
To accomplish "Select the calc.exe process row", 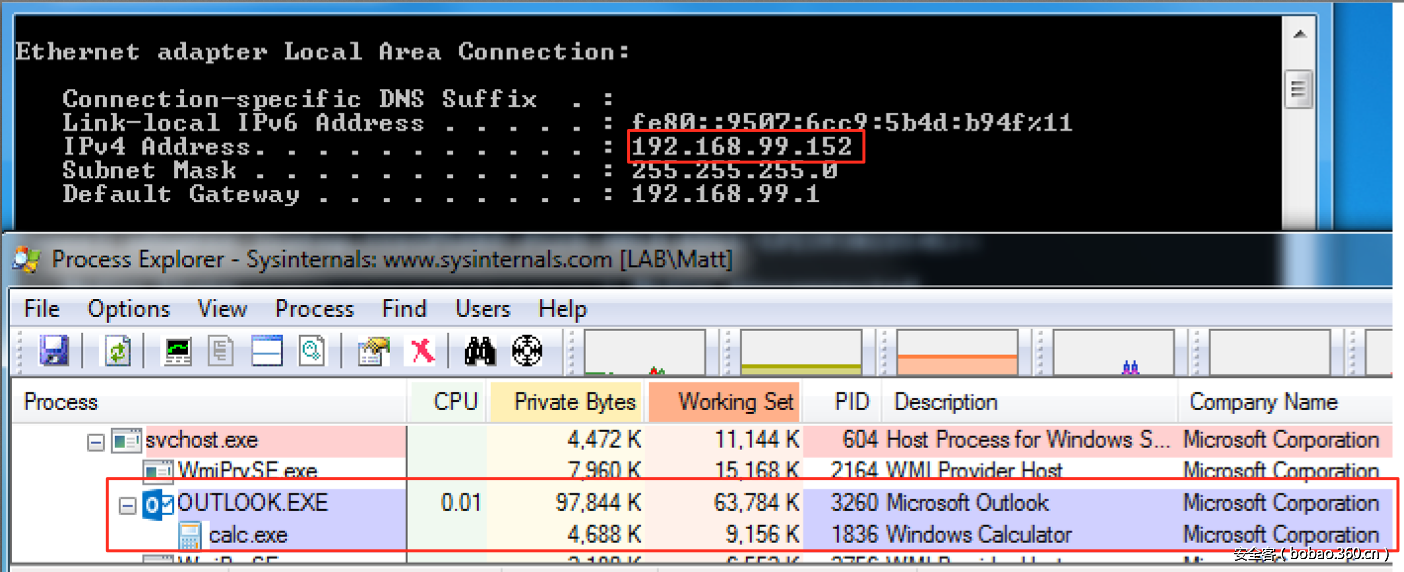I will point(248,536).
